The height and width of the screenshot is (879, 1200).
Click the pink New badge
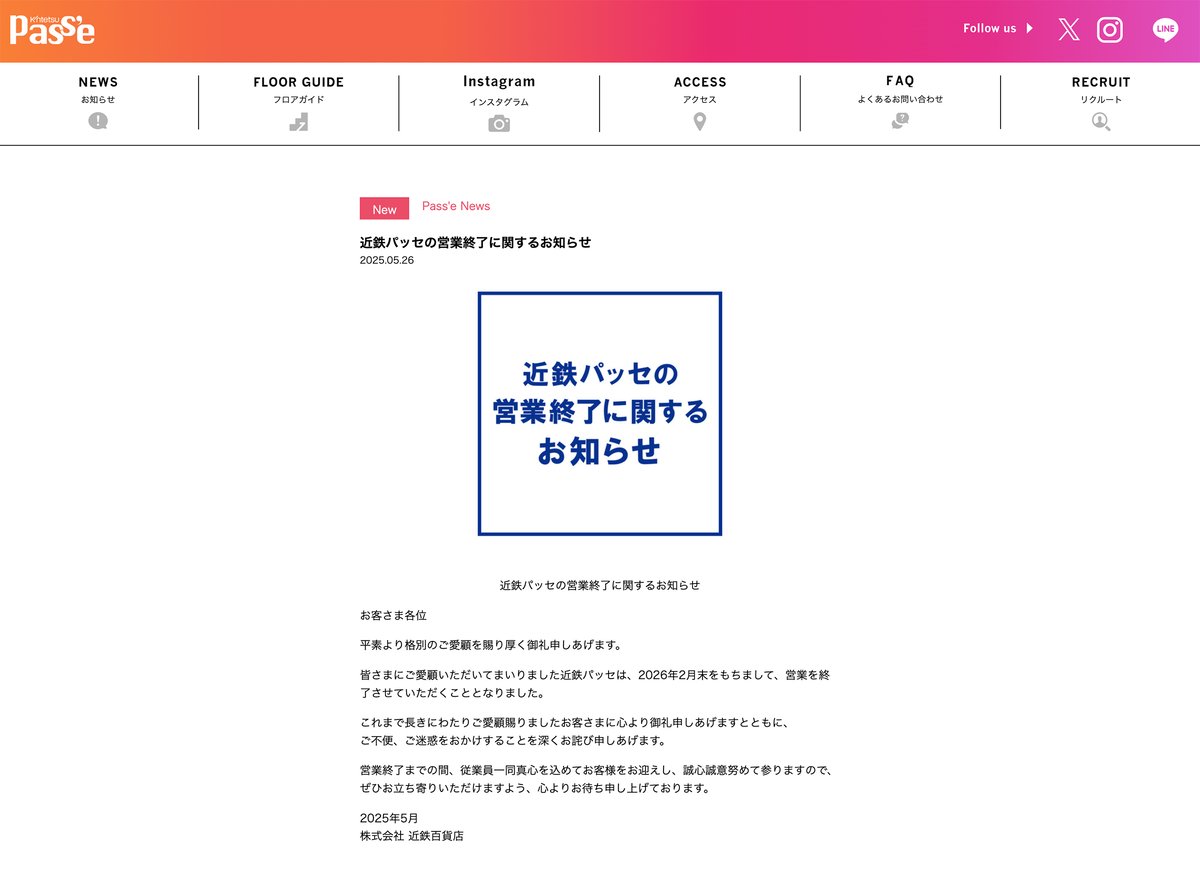point(384,209)
